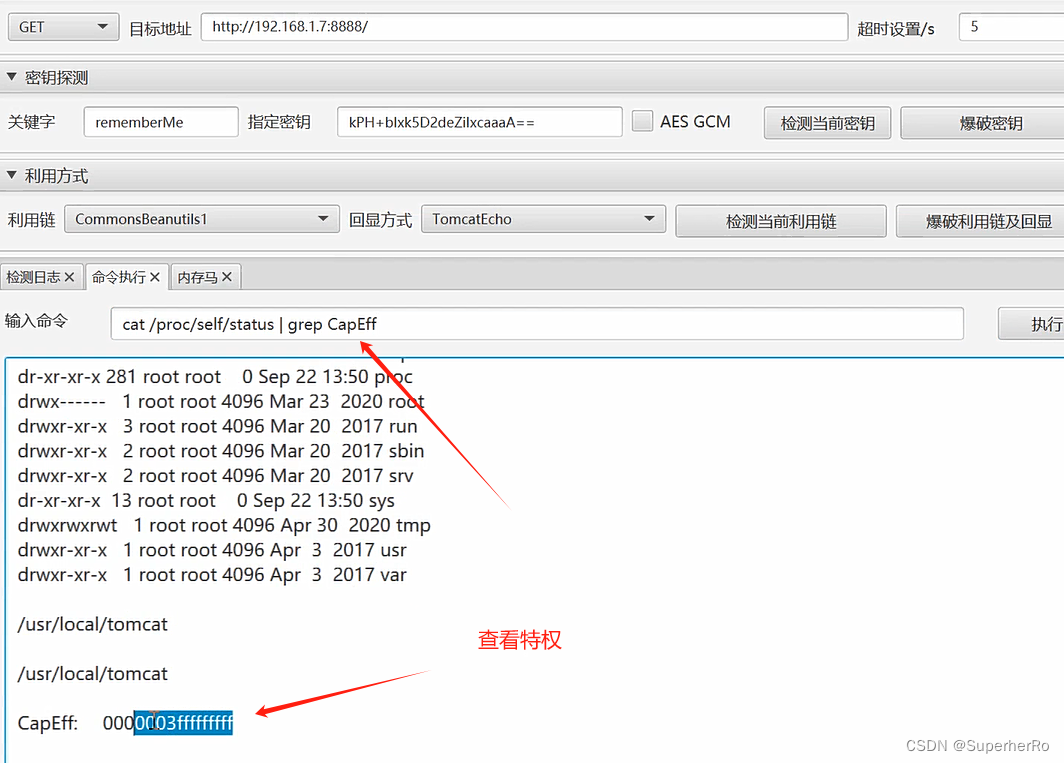Open the GET request method dropdown
Viewport: 1064px width, 763px height.
(x=63, y=27)
